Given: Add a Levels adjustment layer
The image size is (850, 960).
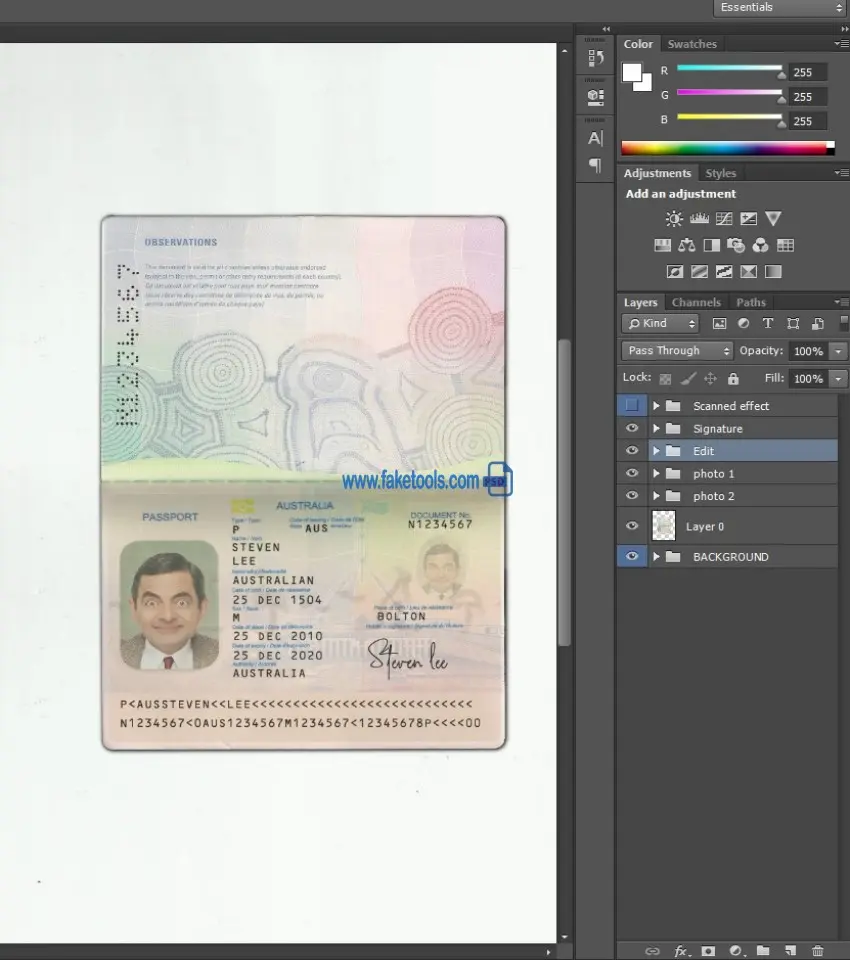Looking at the screenshot, I should [699, 219].
